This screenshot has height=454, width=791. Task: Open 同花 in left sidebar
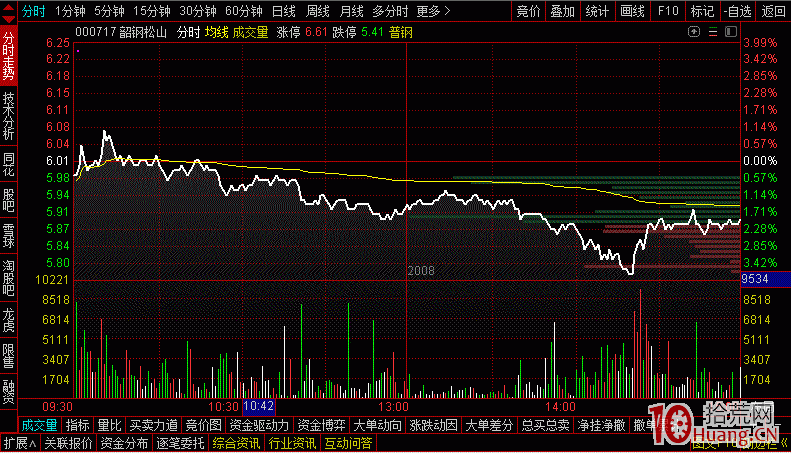click(9, 164)
